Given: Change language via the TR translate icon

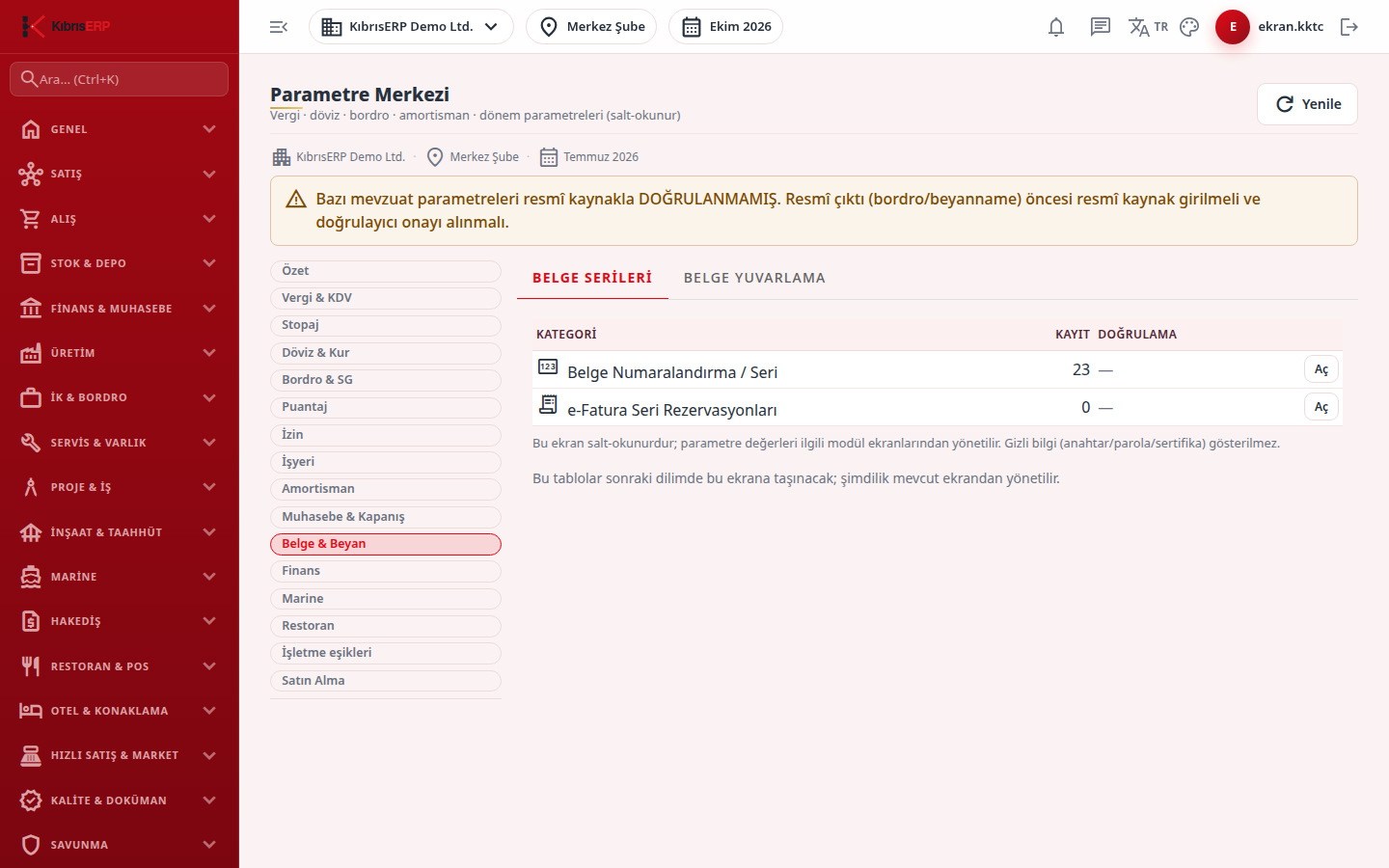Looking at the screenshot, I should pos(1148,27).
